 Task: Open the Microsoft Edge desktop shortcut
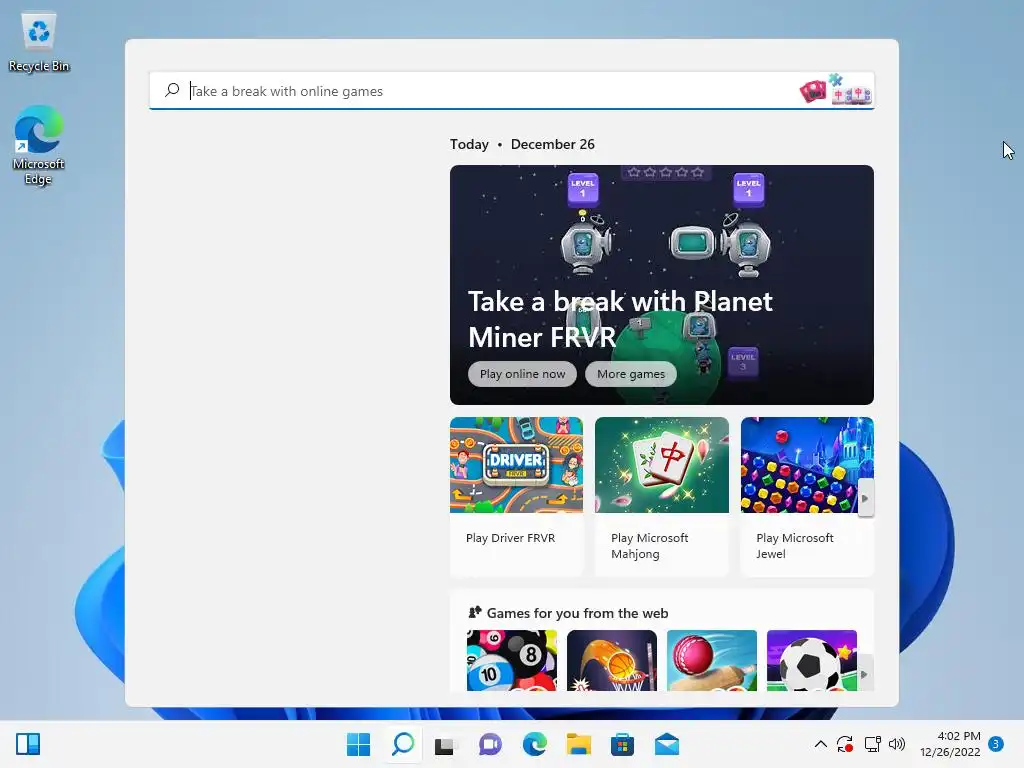click(39, 145)
